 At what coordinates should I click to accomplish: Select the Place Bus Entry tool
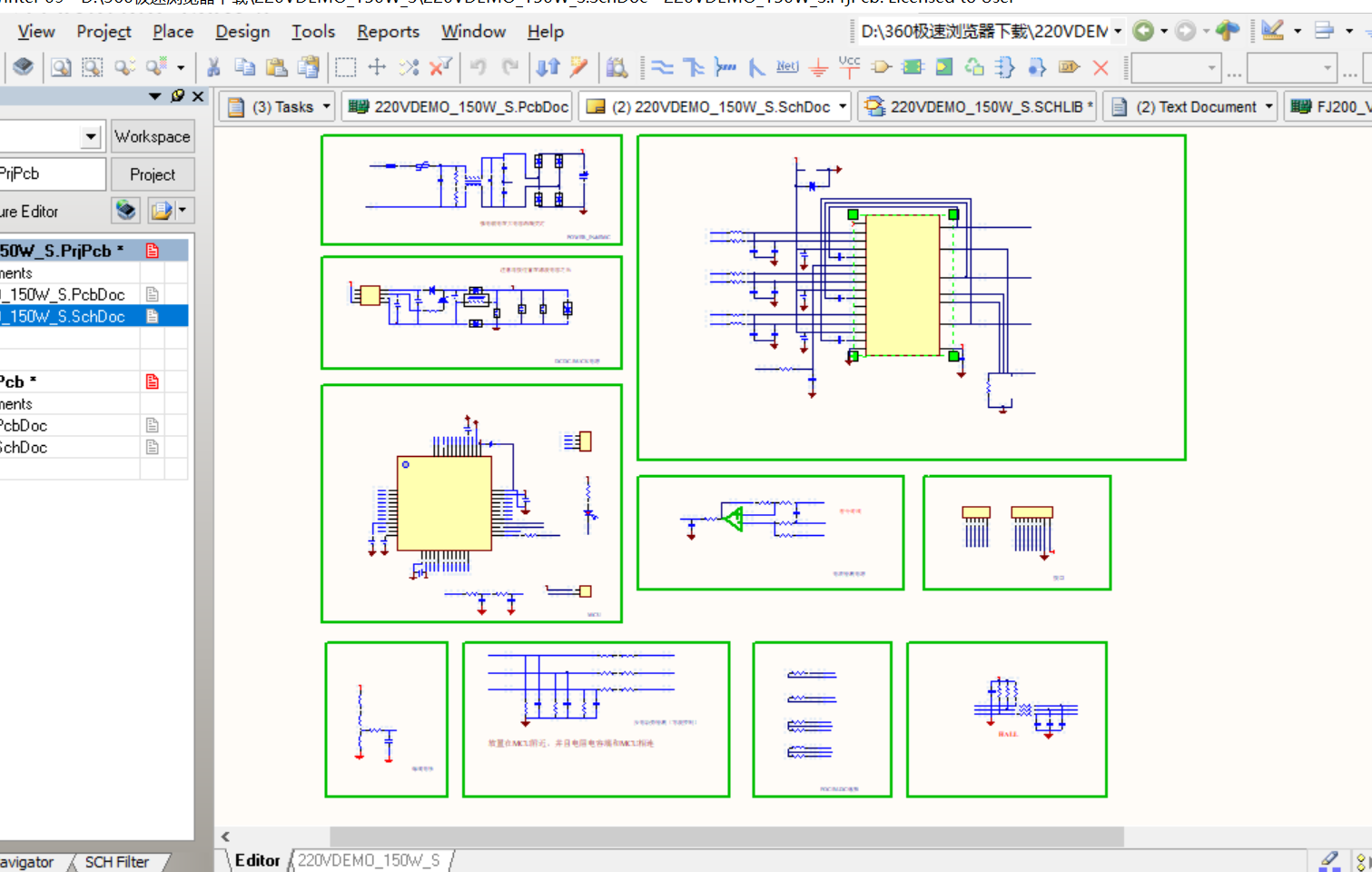[x=755, y=66]
